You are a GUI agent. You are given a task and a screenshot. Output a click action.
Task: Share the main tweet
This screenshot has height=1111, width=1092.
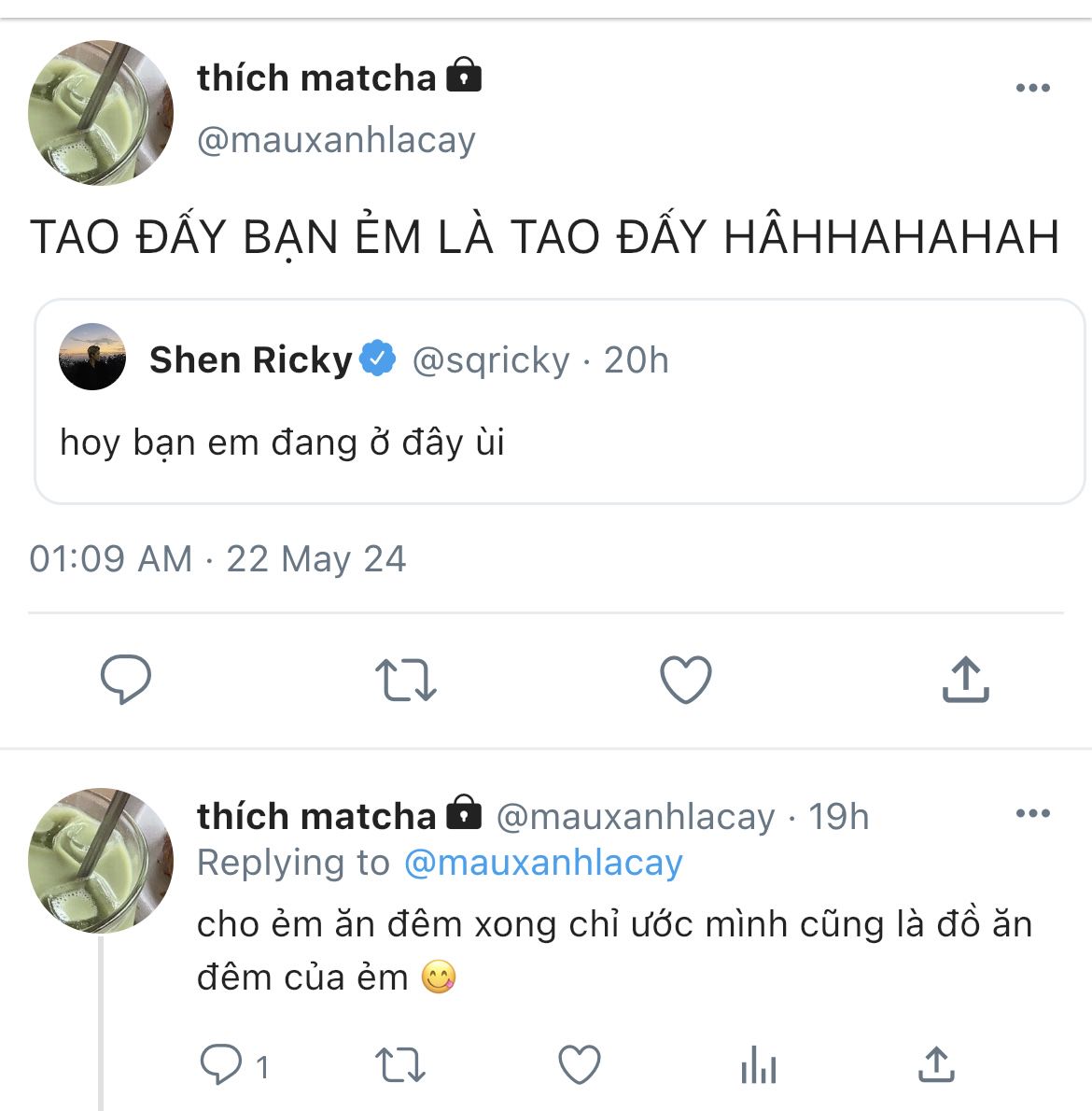[x=965, y=679]
